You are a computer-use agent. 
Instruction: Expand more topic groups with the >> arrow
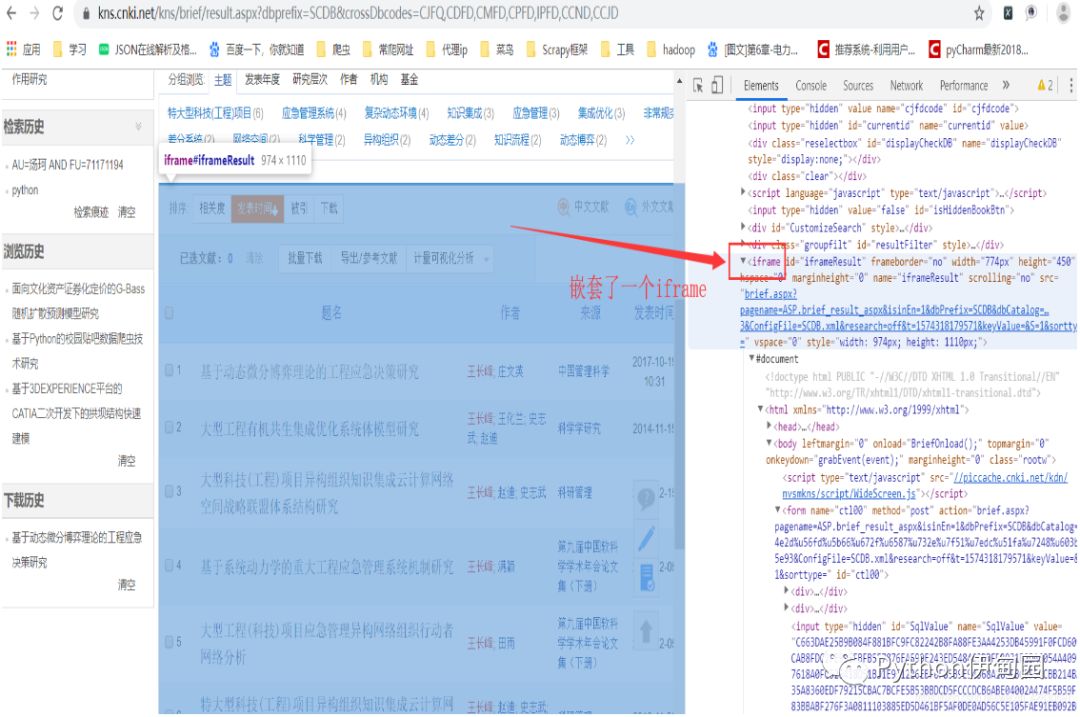[630, 140]
